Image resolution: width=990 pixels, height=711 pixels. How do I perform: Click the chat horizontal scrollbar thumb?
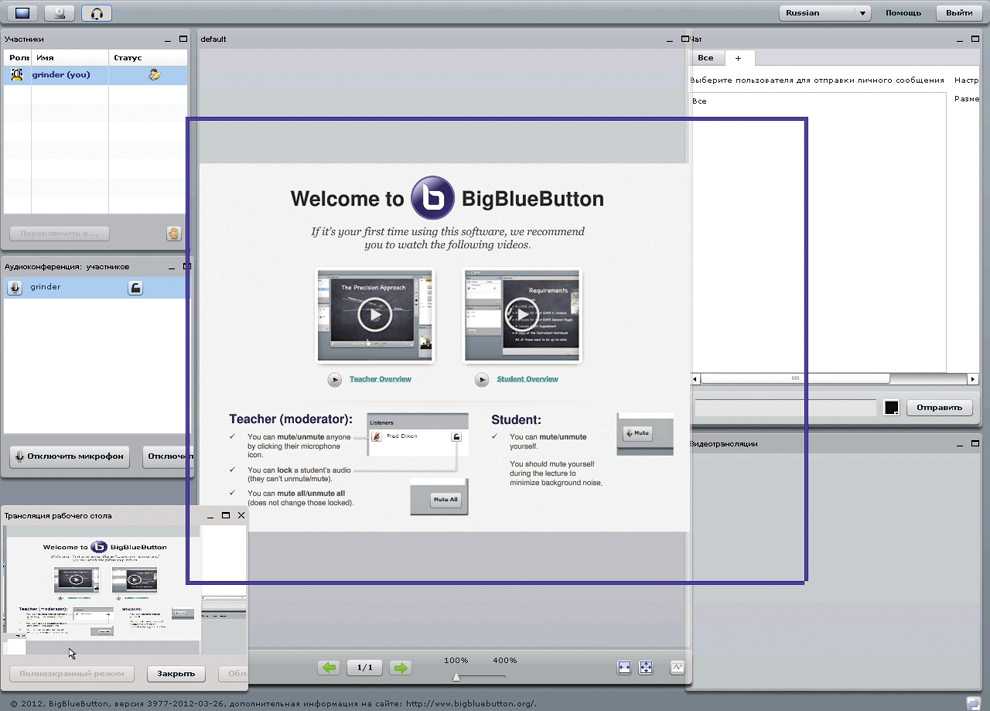pos(796,379)
